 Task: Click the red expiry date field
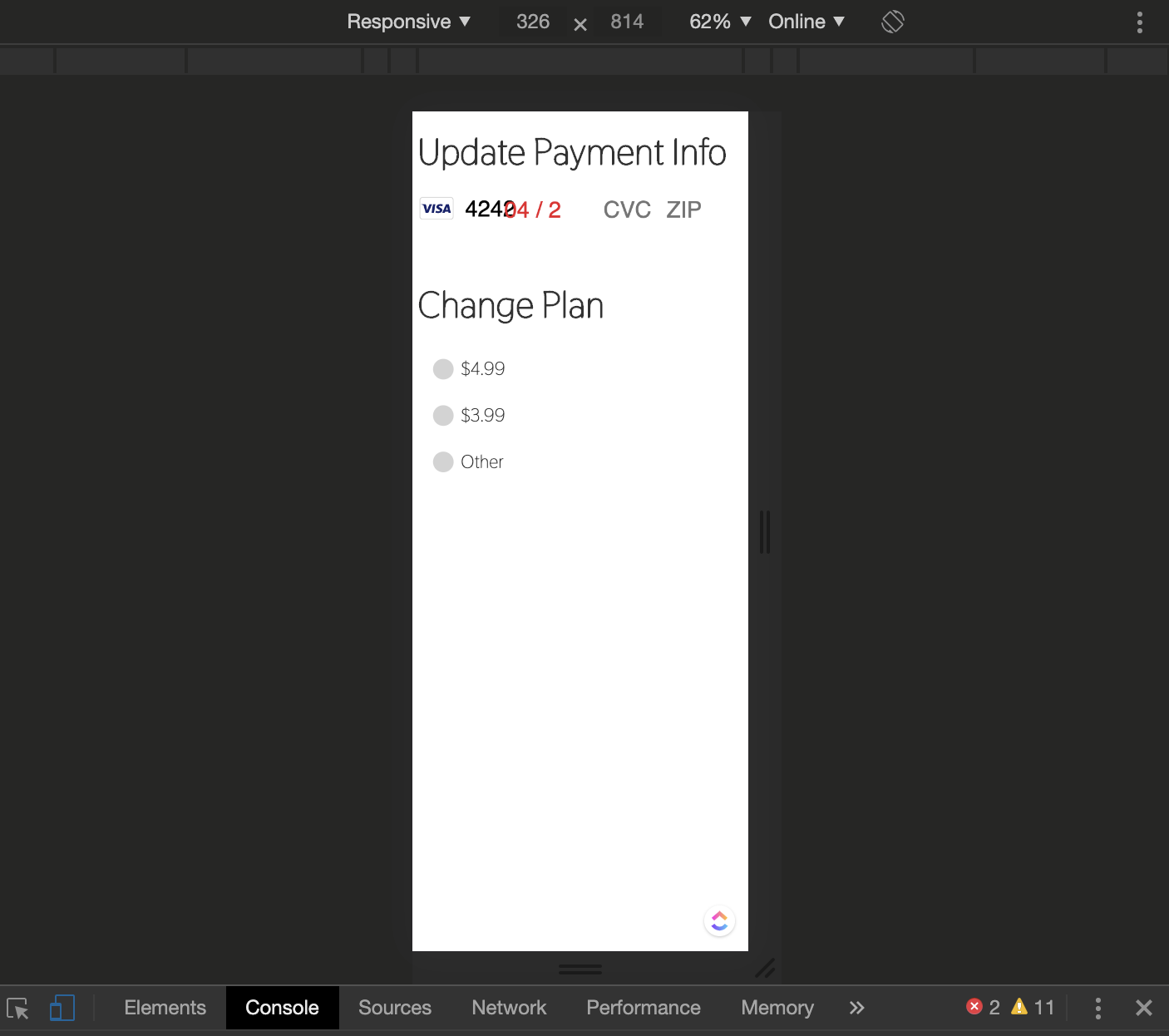(x=533, y=210)
